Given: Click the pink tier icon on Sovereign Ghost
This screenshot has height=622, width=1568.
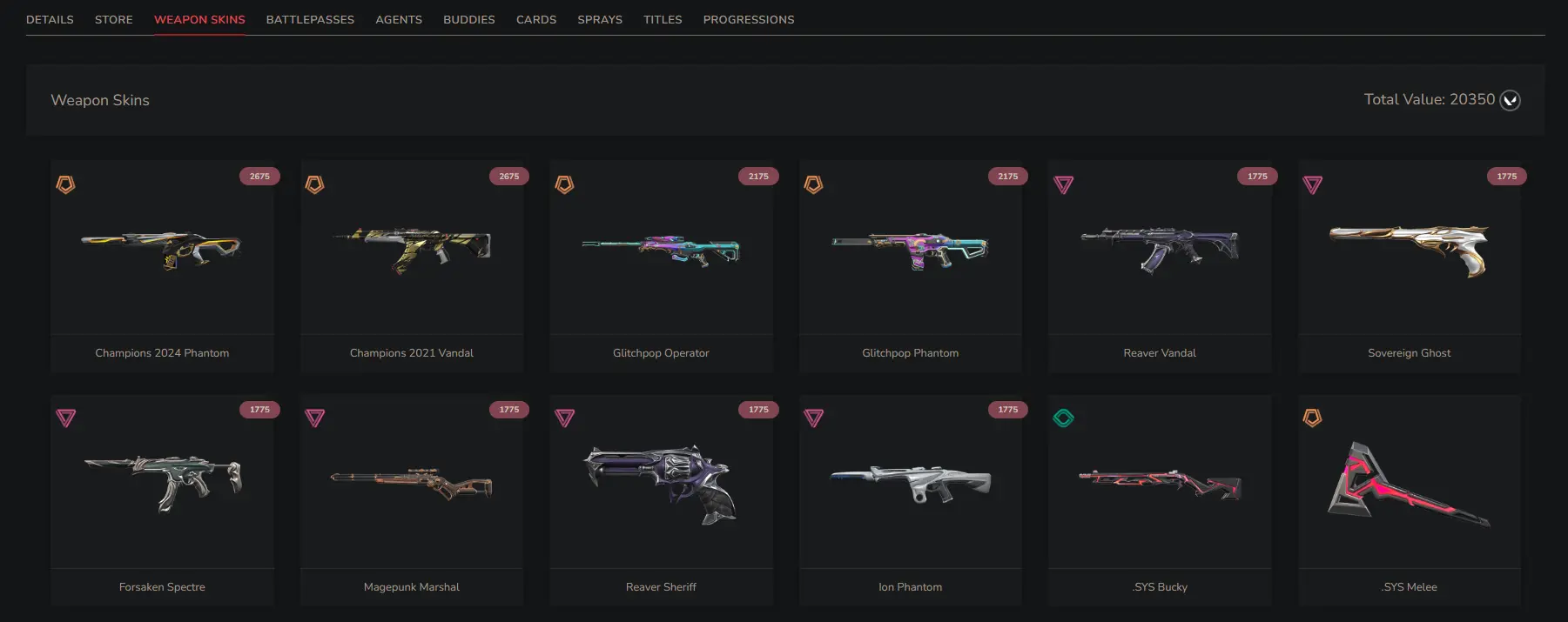Looking at the screenshot, I should [1312, 184].
